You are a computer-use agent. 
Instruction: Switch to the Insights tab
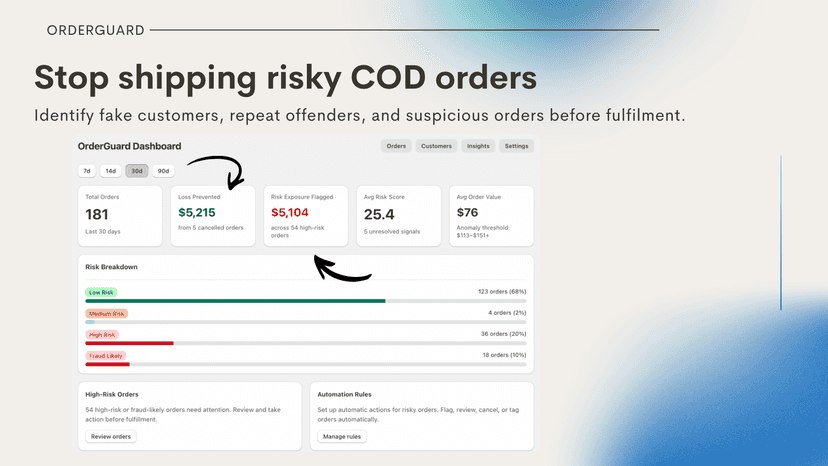(478, 146)
